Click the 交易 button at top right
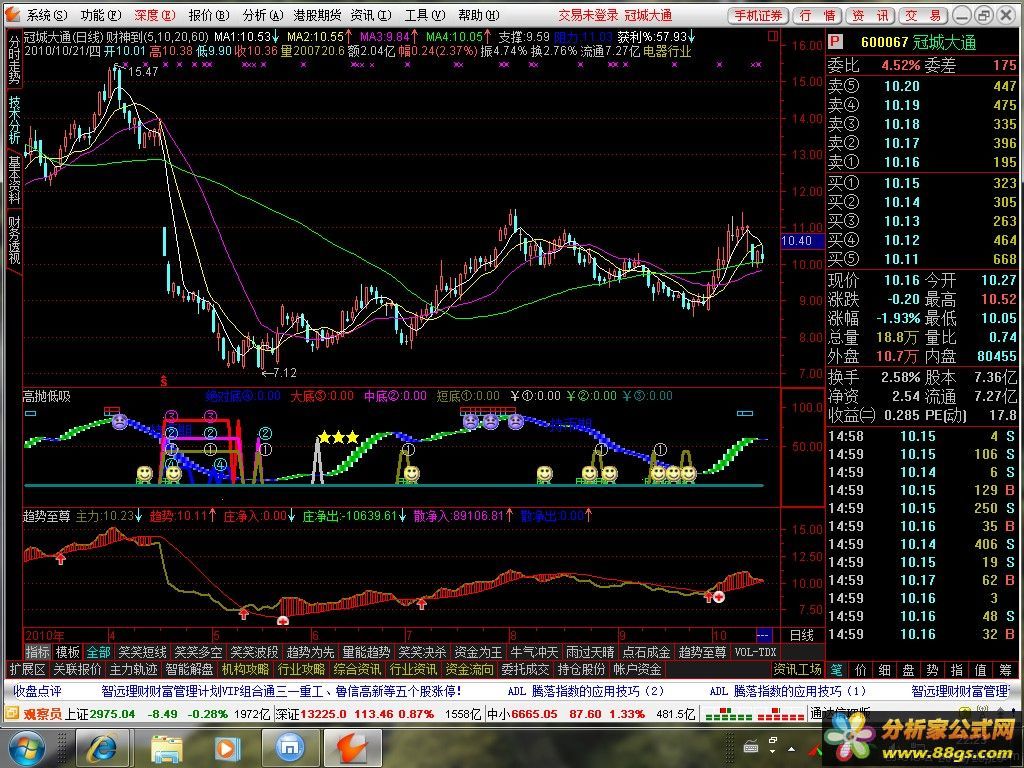The width and height of the screenshot is (1024, 768). click(x=923, y=15)
